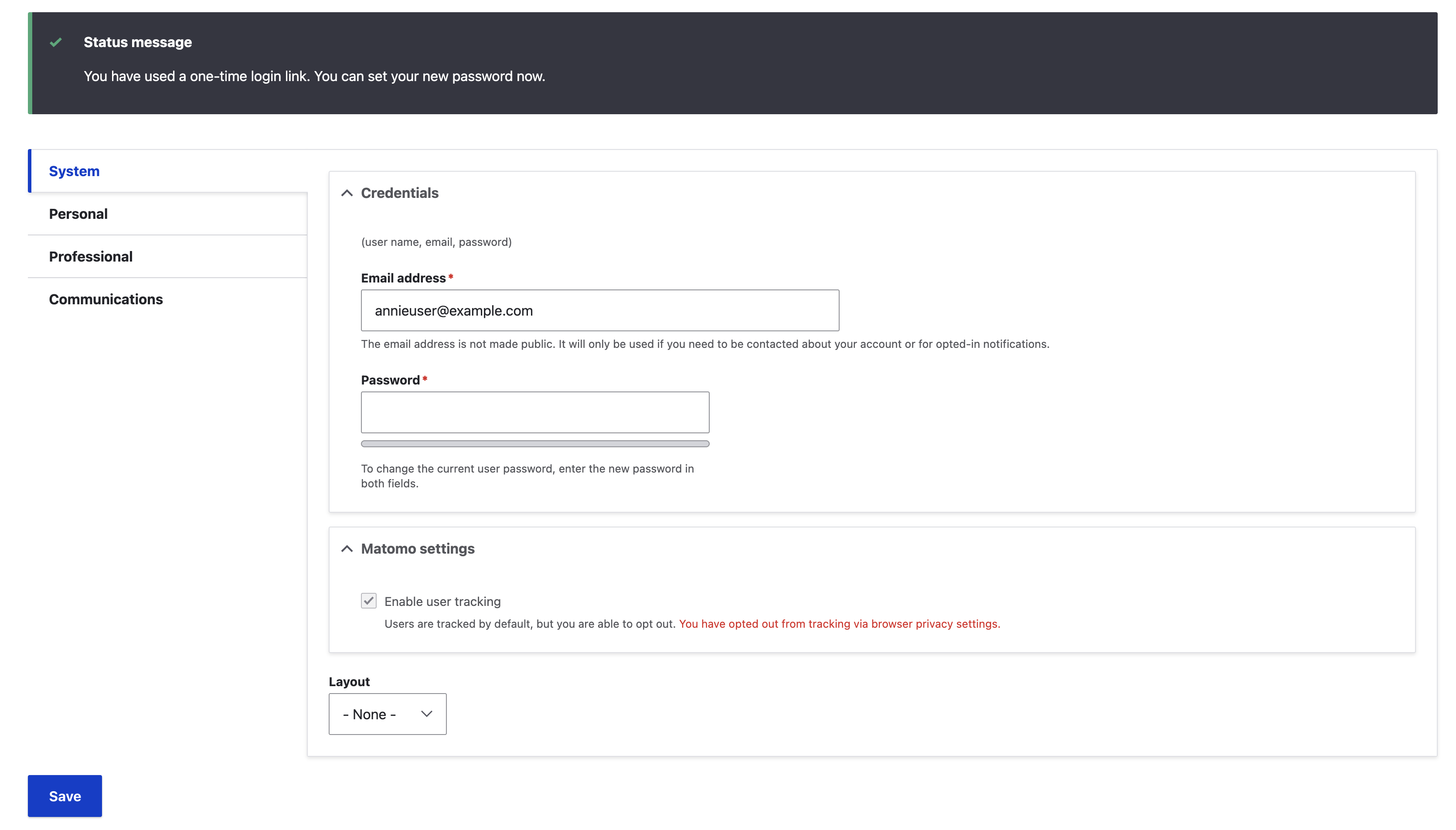Select the annieuser@example.com email text

(453, 310)
